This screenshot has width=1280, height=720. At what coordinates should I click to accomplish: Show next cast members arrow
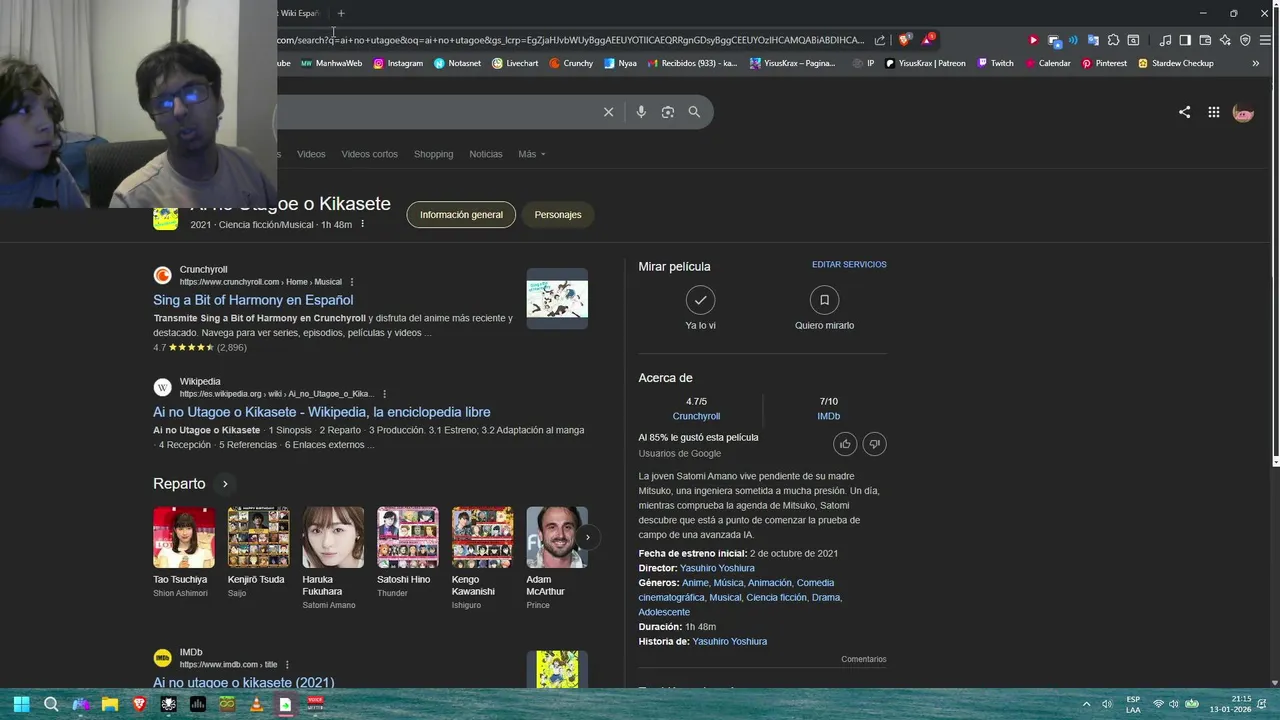587,537
